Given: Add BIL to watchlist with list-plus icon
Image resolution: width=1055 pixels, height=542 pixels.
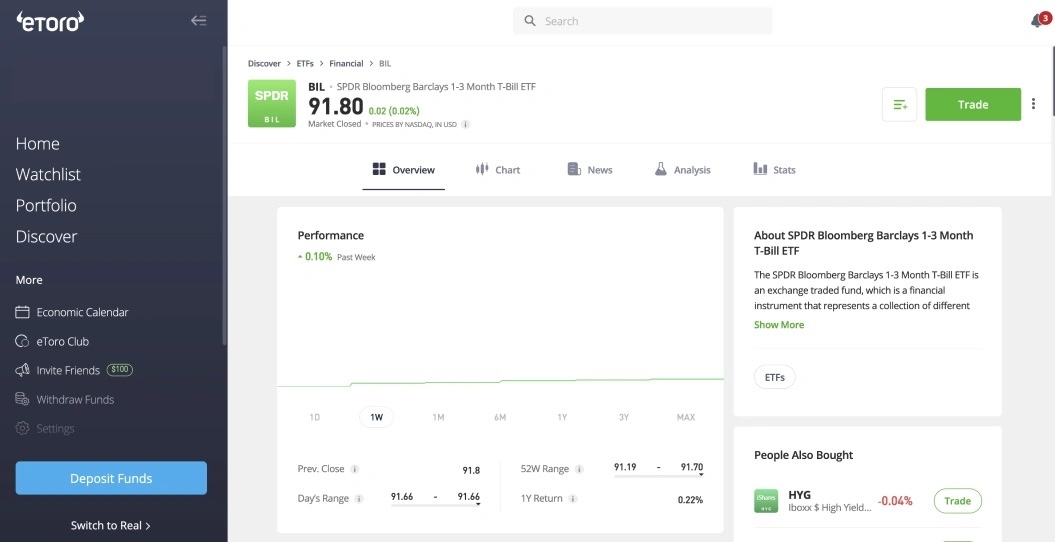Looking at the screenshot, I should coord(900,104).
